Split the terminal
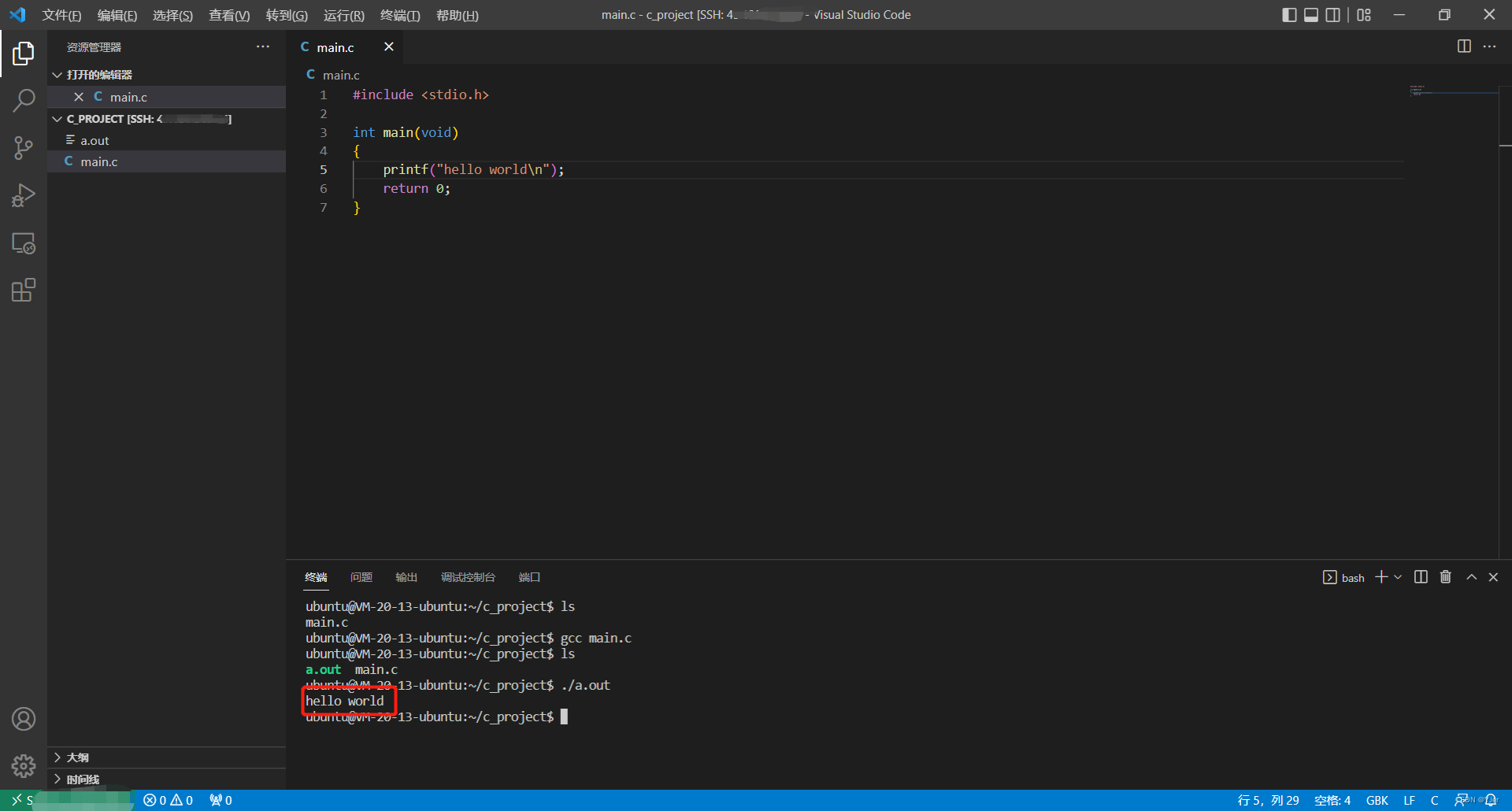Screen dimensions: 1512x811 coord(1421,577)
